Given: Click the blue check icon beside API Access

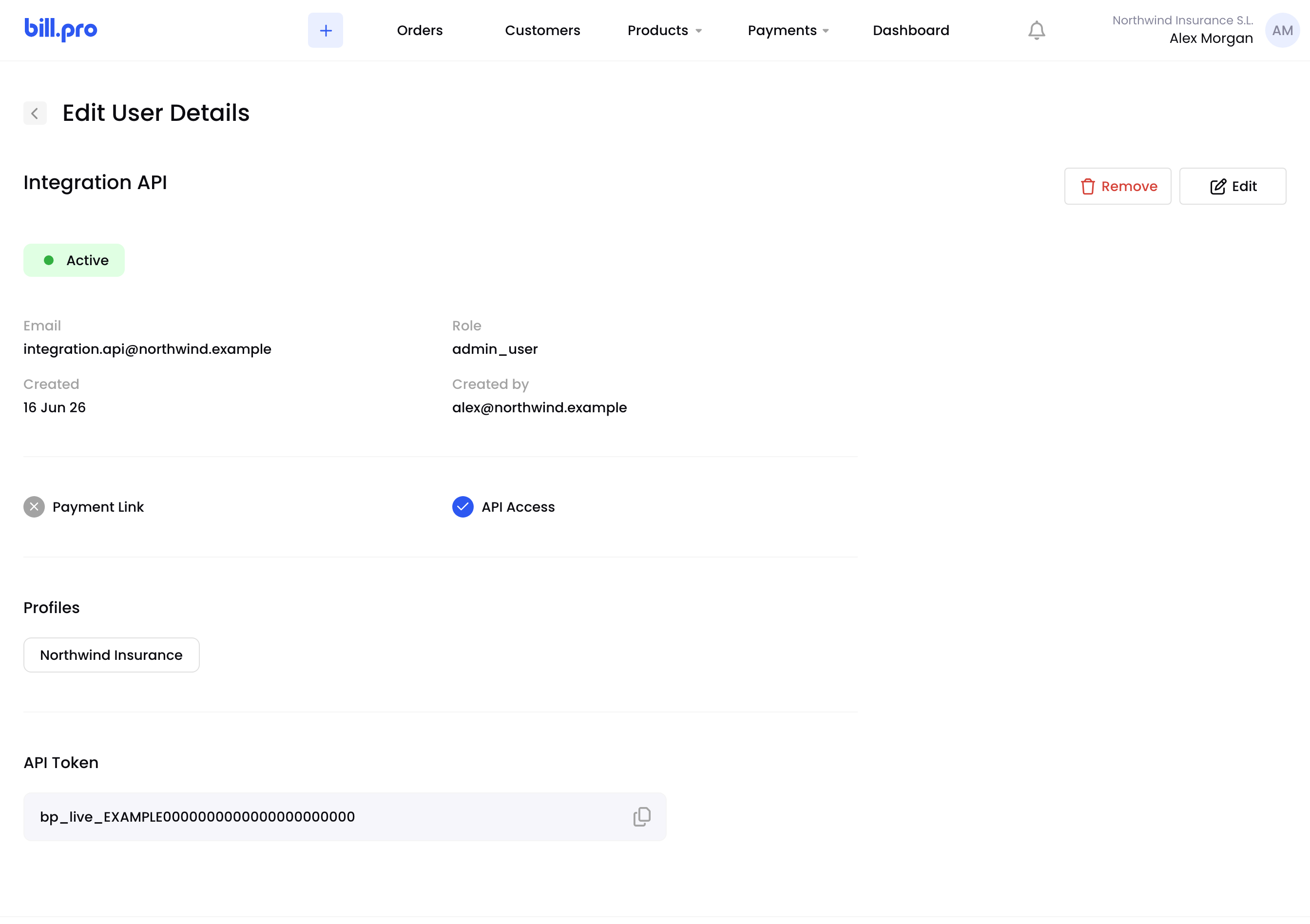Looking at the screenshot, I should coord(462,506).
